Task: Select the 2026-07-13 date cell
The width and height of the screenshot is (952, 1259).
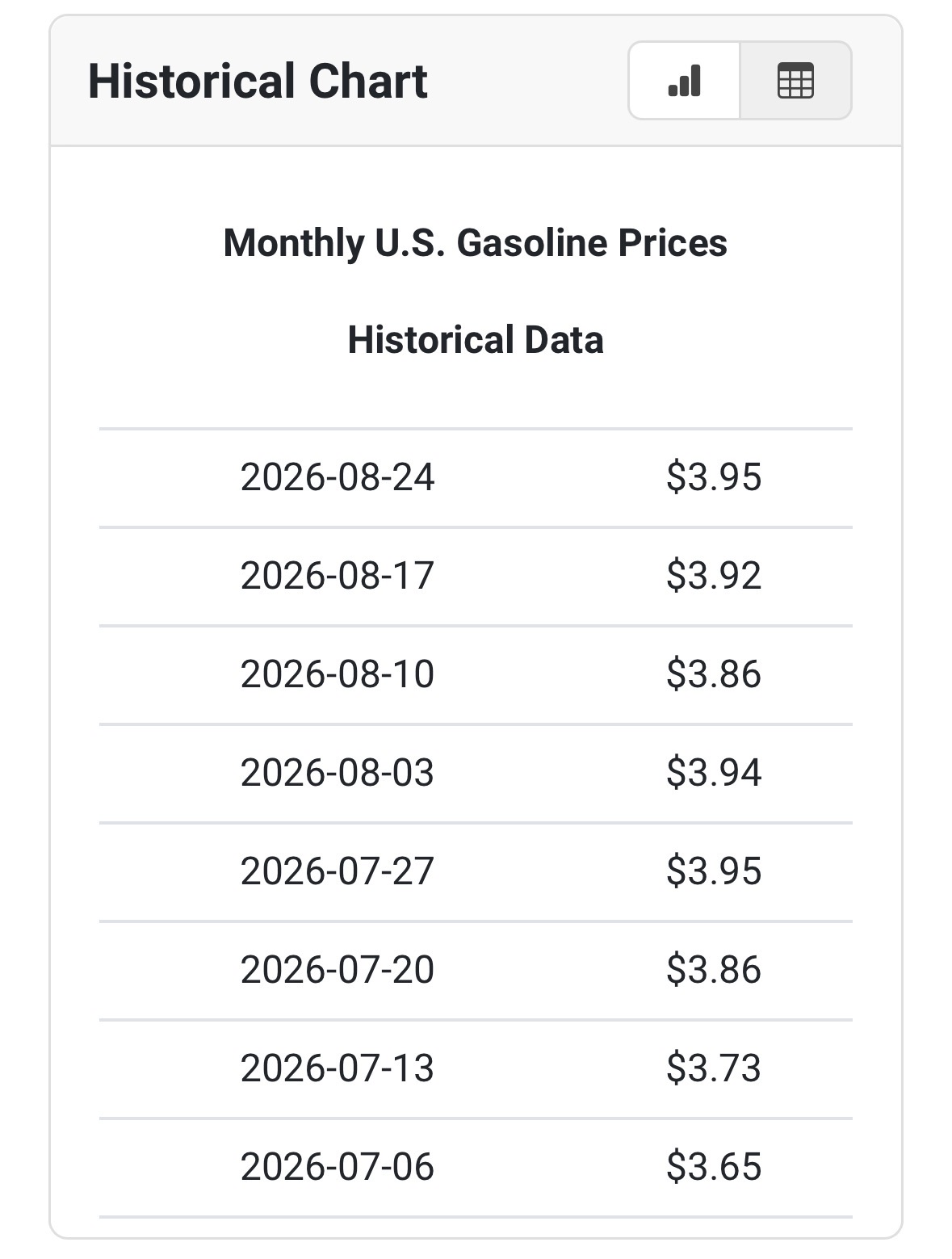Action: coord(338,1068)
